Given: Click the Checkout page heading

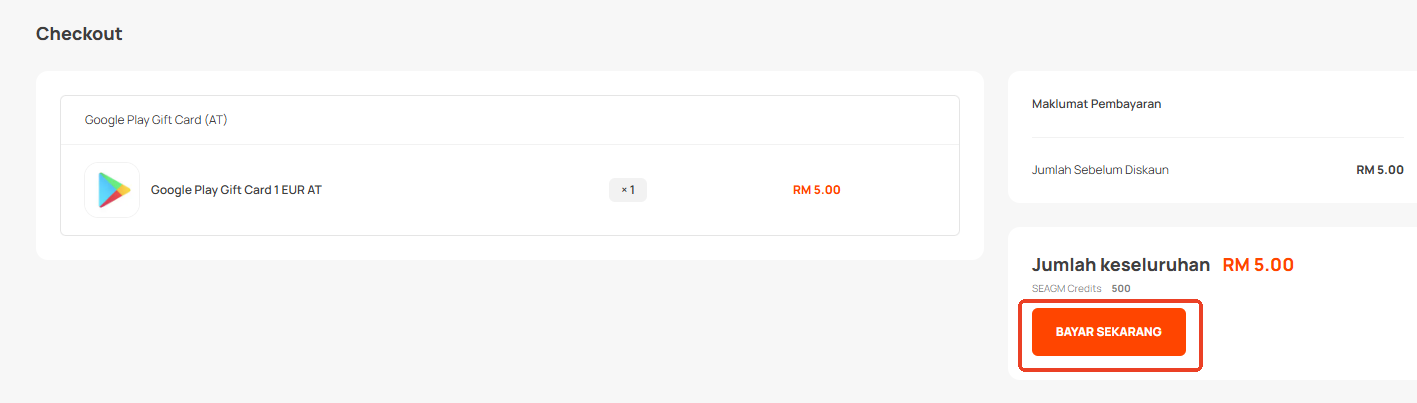Looking at the screenshot, I should 79,34.
